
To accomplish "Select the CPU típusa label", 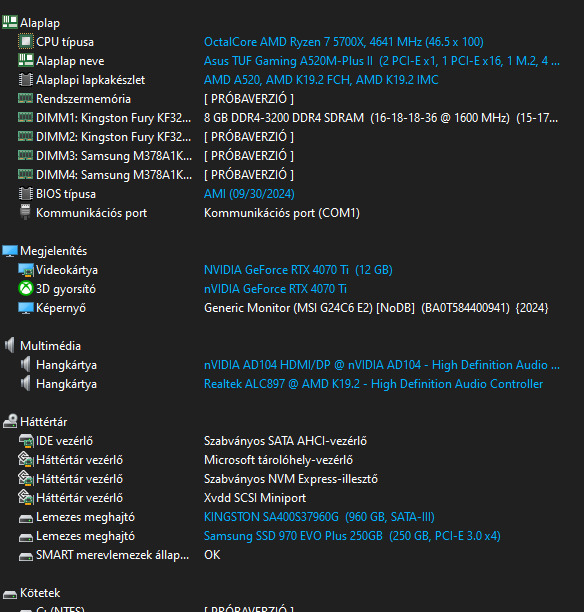I will 65,42.
